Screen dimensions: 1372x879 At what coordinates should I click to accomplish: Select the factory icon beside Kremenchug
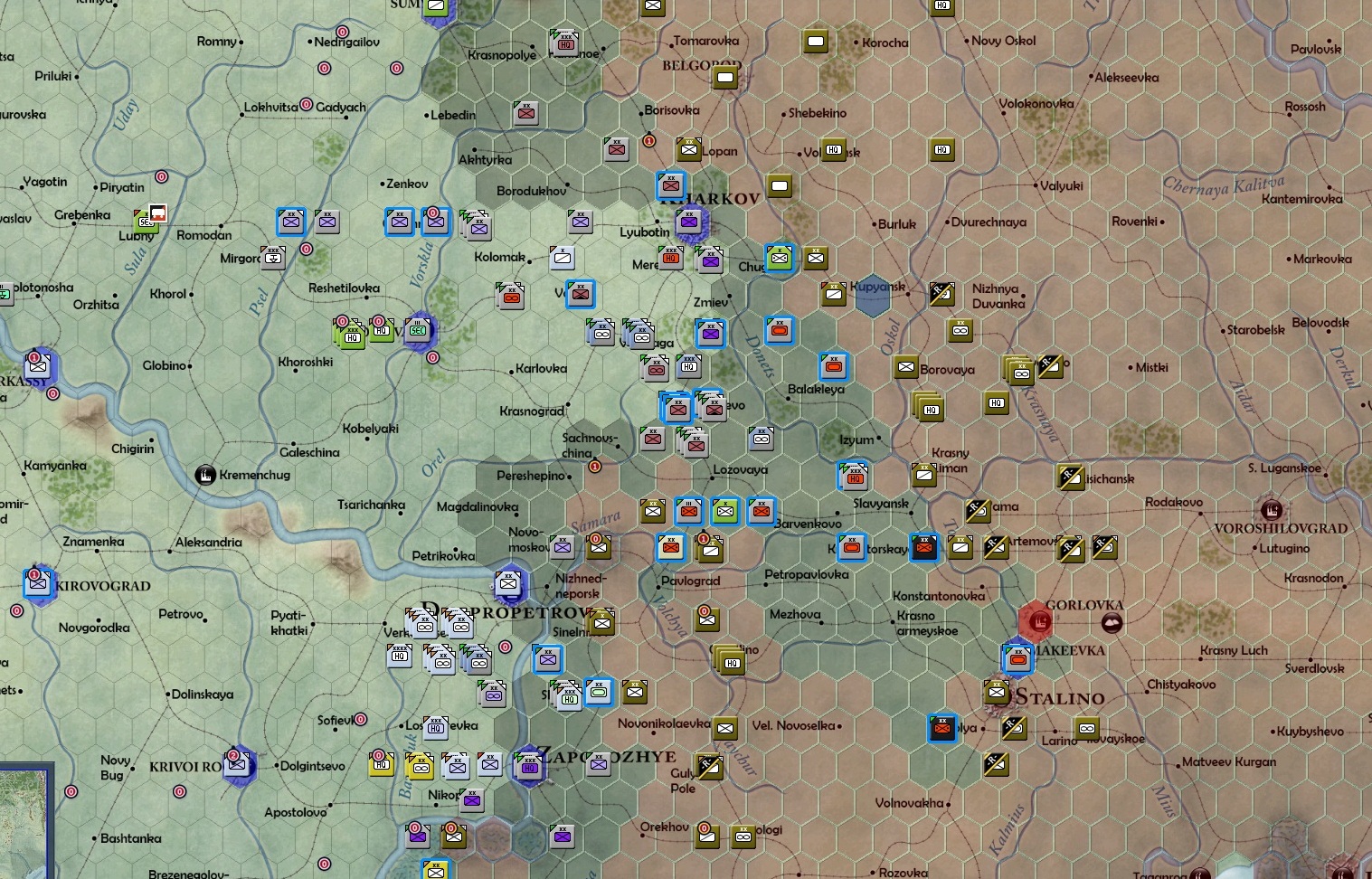click(x=205, y=474)
